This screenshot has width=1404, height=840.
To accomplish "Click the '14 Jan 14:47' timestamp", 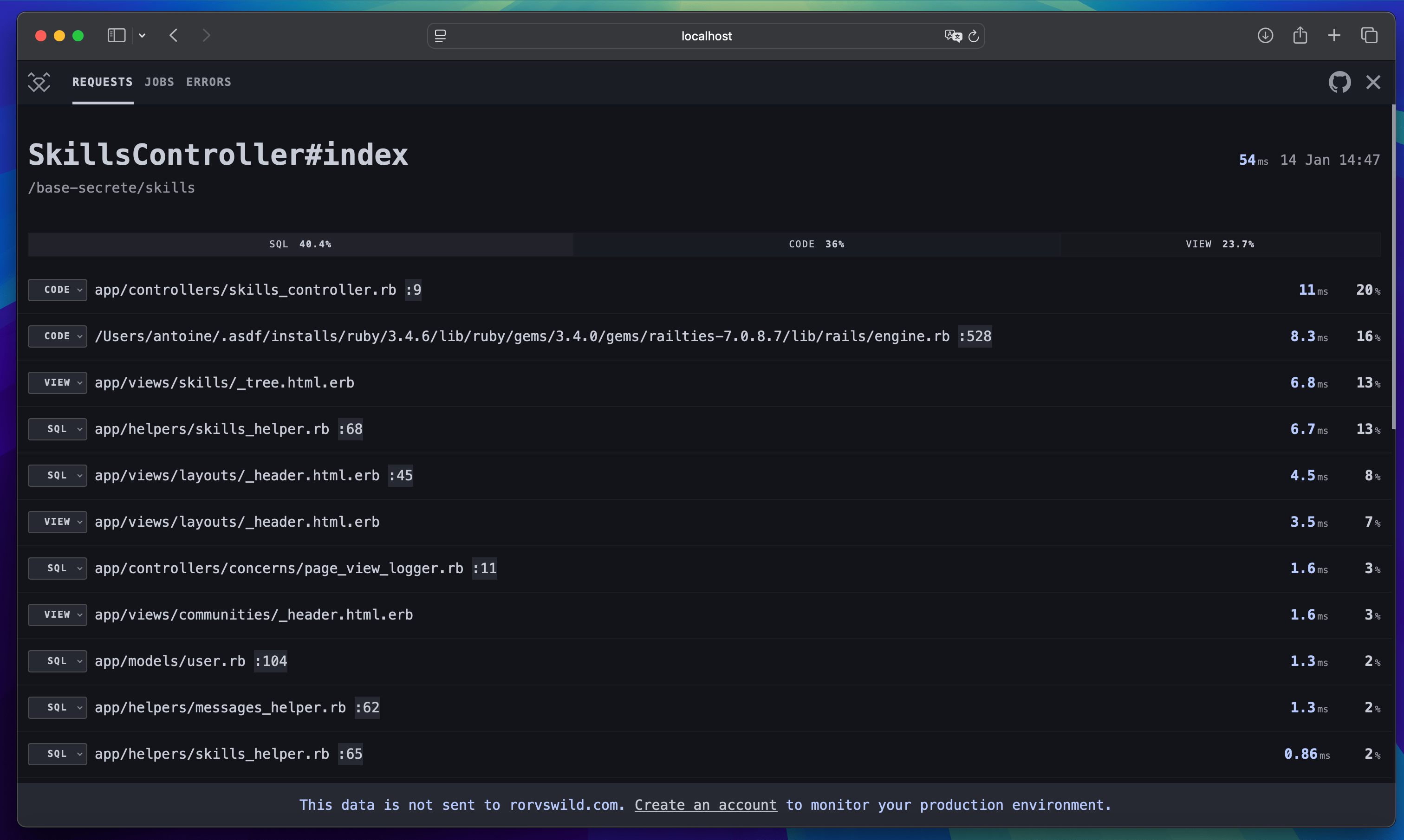I will click(x=1330, y=160).
